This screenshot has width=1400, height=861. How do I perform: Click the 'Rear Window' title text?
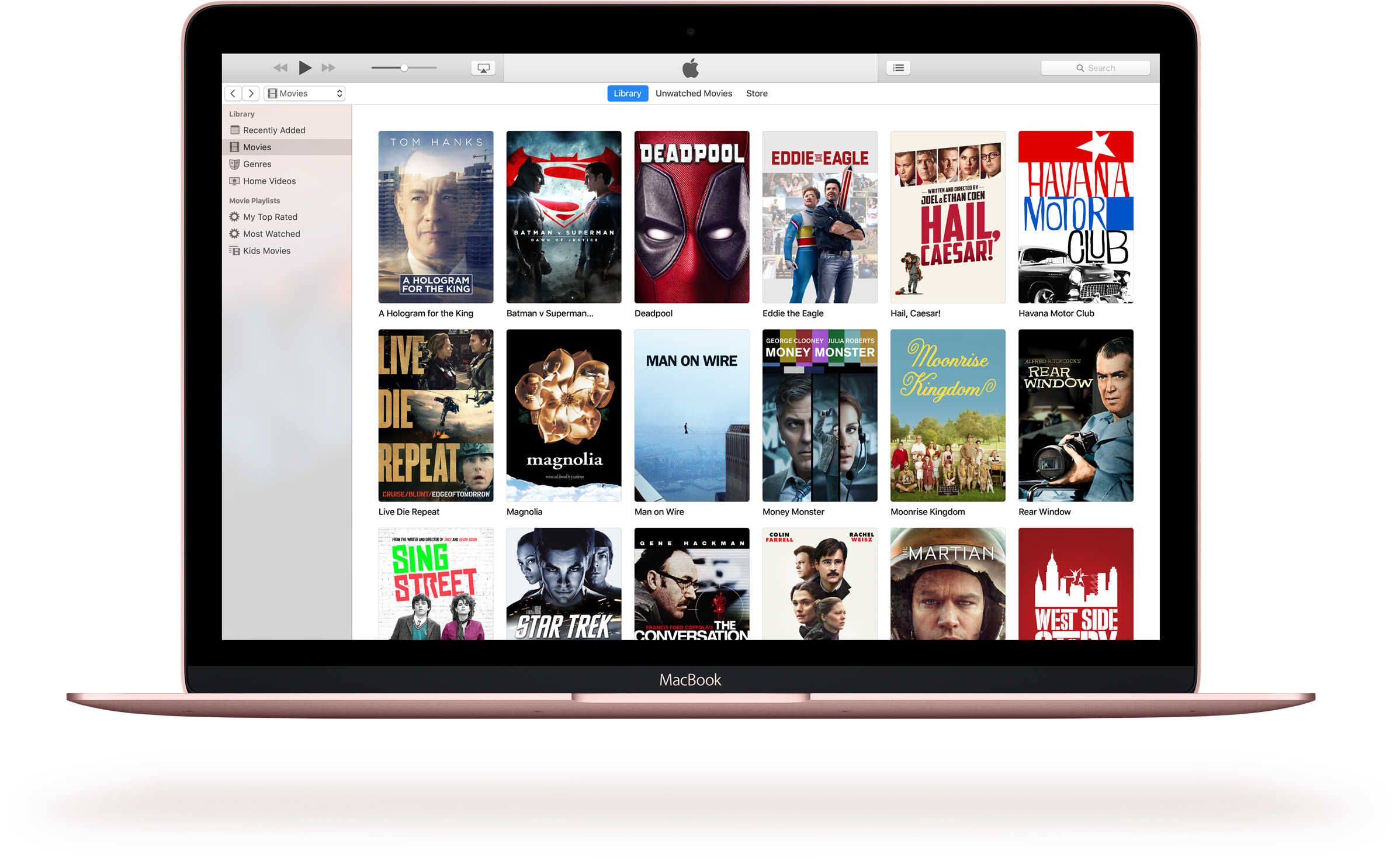[1045, 512]
